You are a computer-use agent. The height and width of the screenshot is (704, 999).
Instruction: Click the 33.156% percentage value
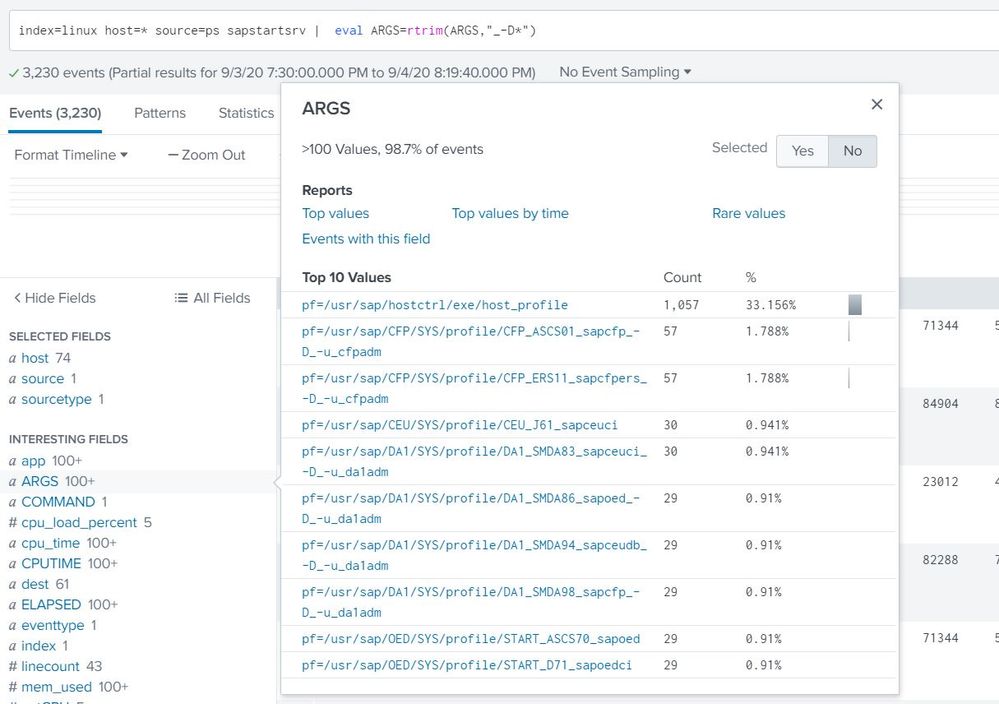771,305
